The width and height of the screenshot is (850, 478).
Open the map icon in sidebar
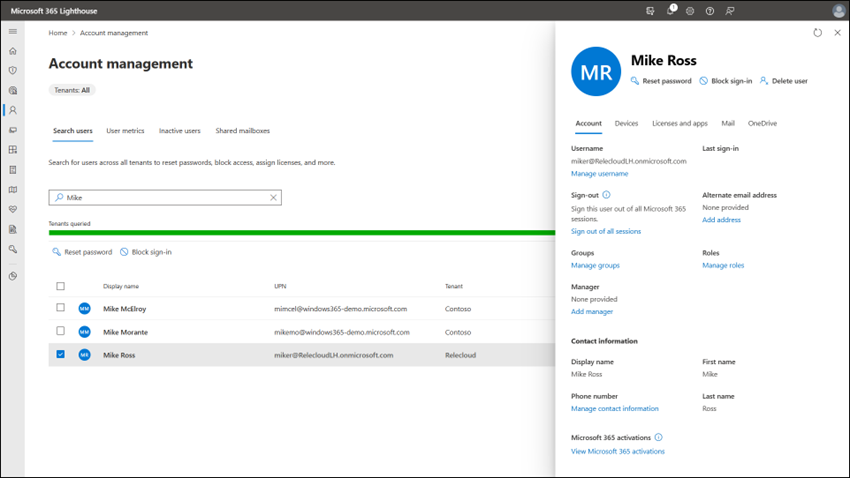tap(13, 190)
